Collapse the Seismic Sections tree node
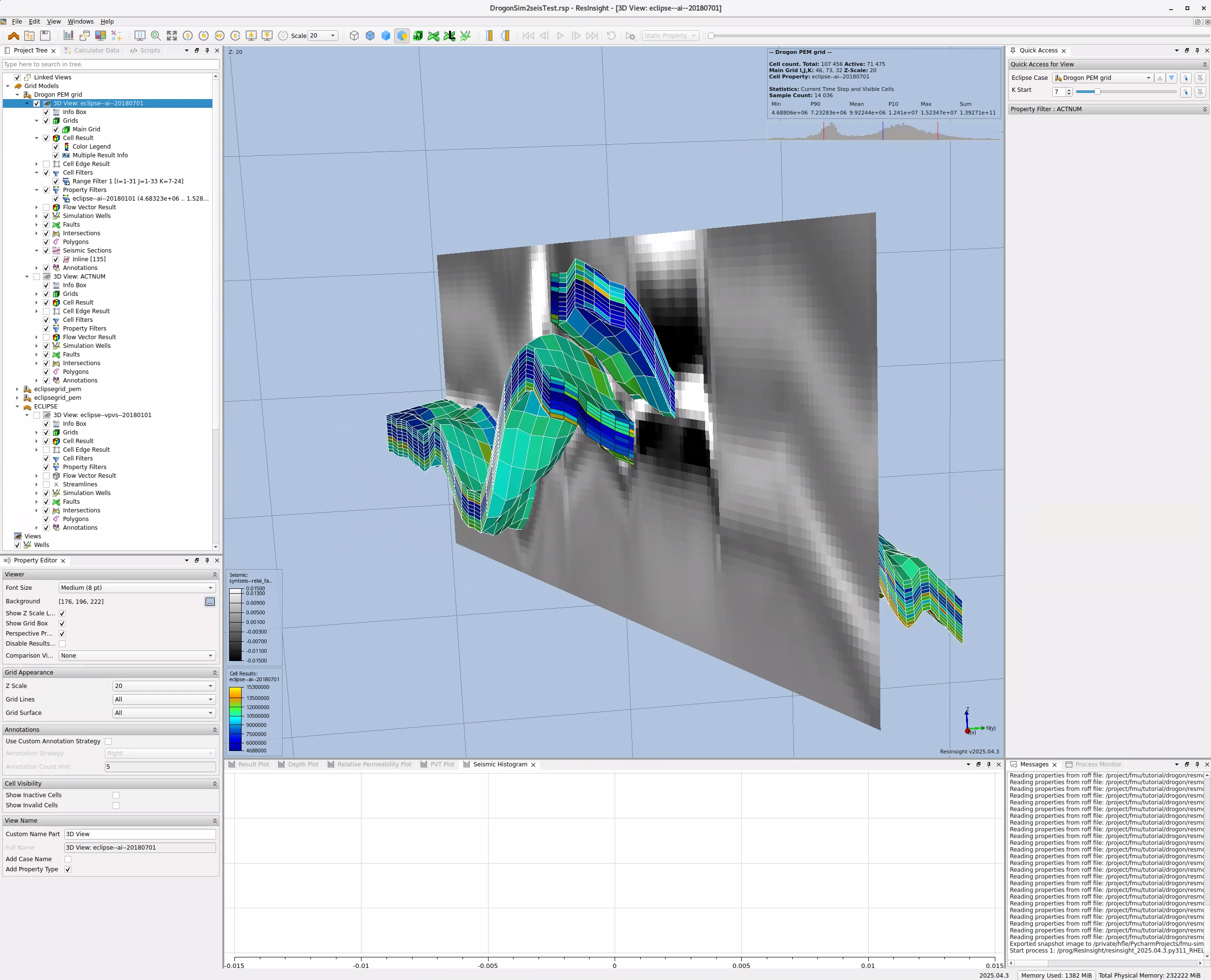1211x980 pixels. point(37,251)
